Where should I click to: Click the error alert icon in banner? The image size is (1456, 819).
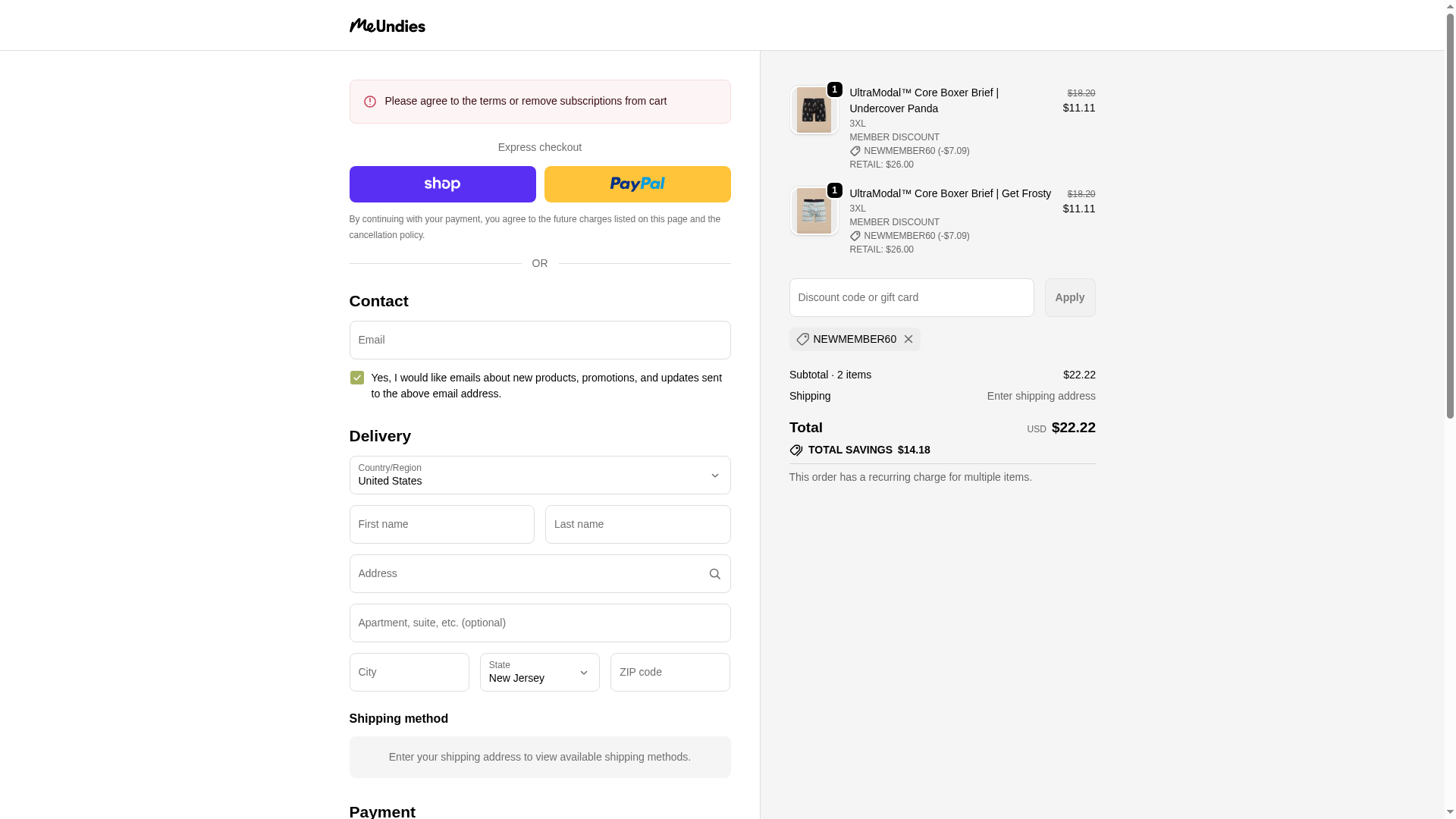tap(370, 102)
